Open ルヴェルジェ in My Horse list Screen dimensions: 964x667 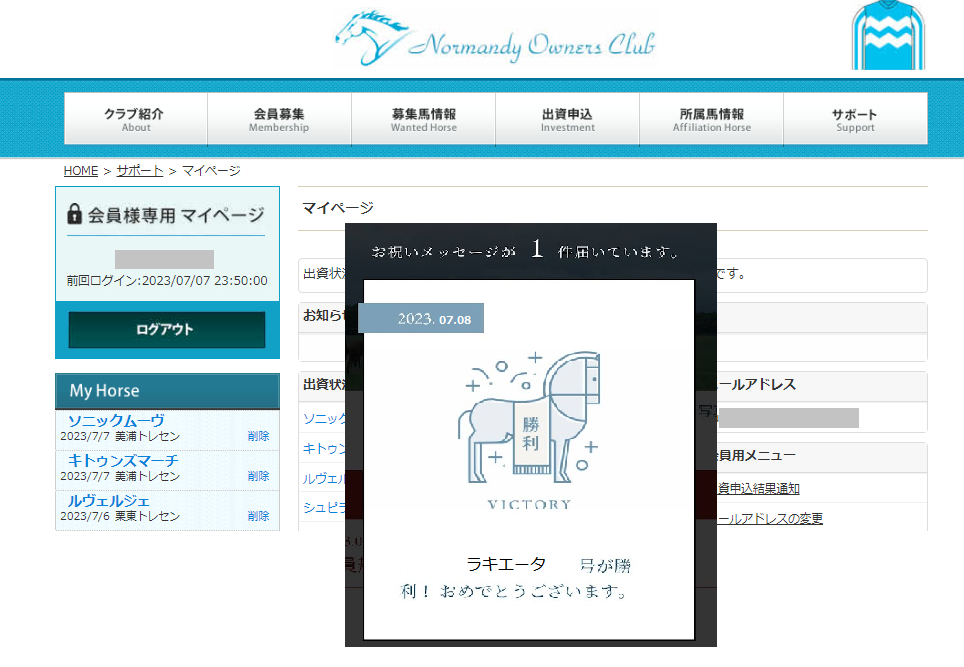click(x=109, y=501)
